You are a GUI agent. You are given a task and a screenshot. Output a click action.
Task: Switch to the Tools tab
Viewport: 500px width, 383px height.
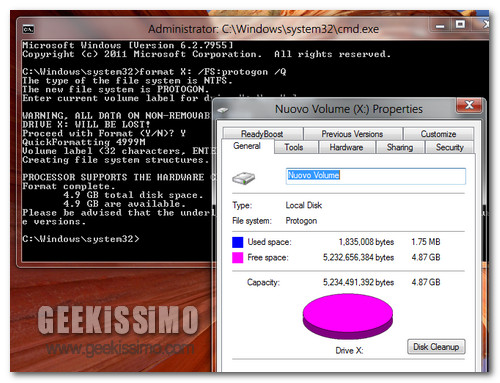click(x=294, y=147)
